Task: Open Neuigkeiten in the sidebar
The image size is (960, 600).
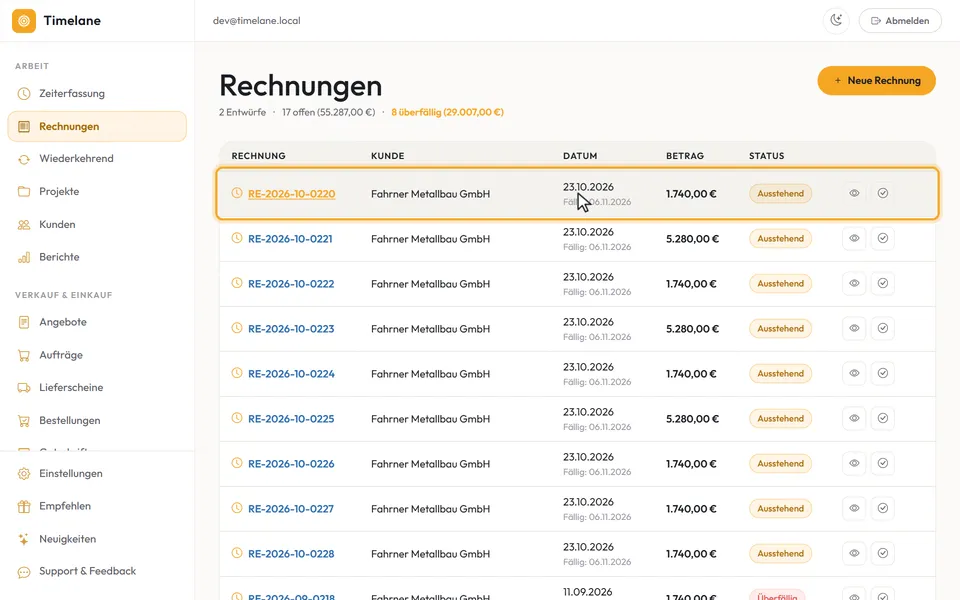Action: pos(97,539)
